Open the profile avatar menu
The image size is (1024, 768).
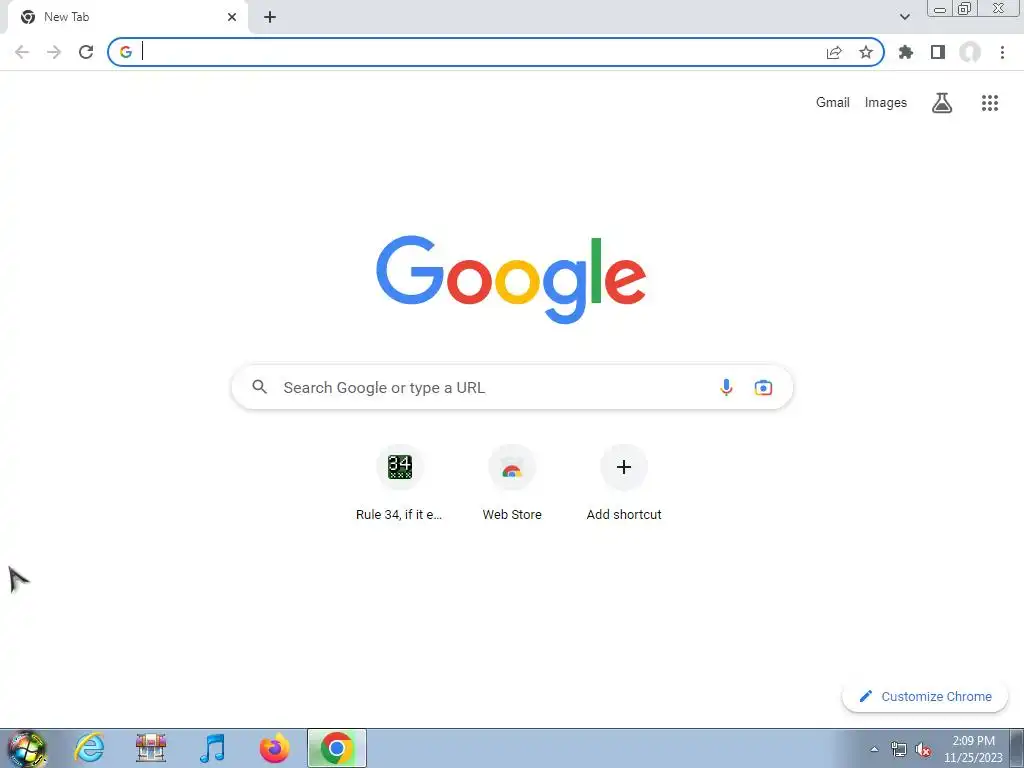pyautogui.click(x=970, y=52)
